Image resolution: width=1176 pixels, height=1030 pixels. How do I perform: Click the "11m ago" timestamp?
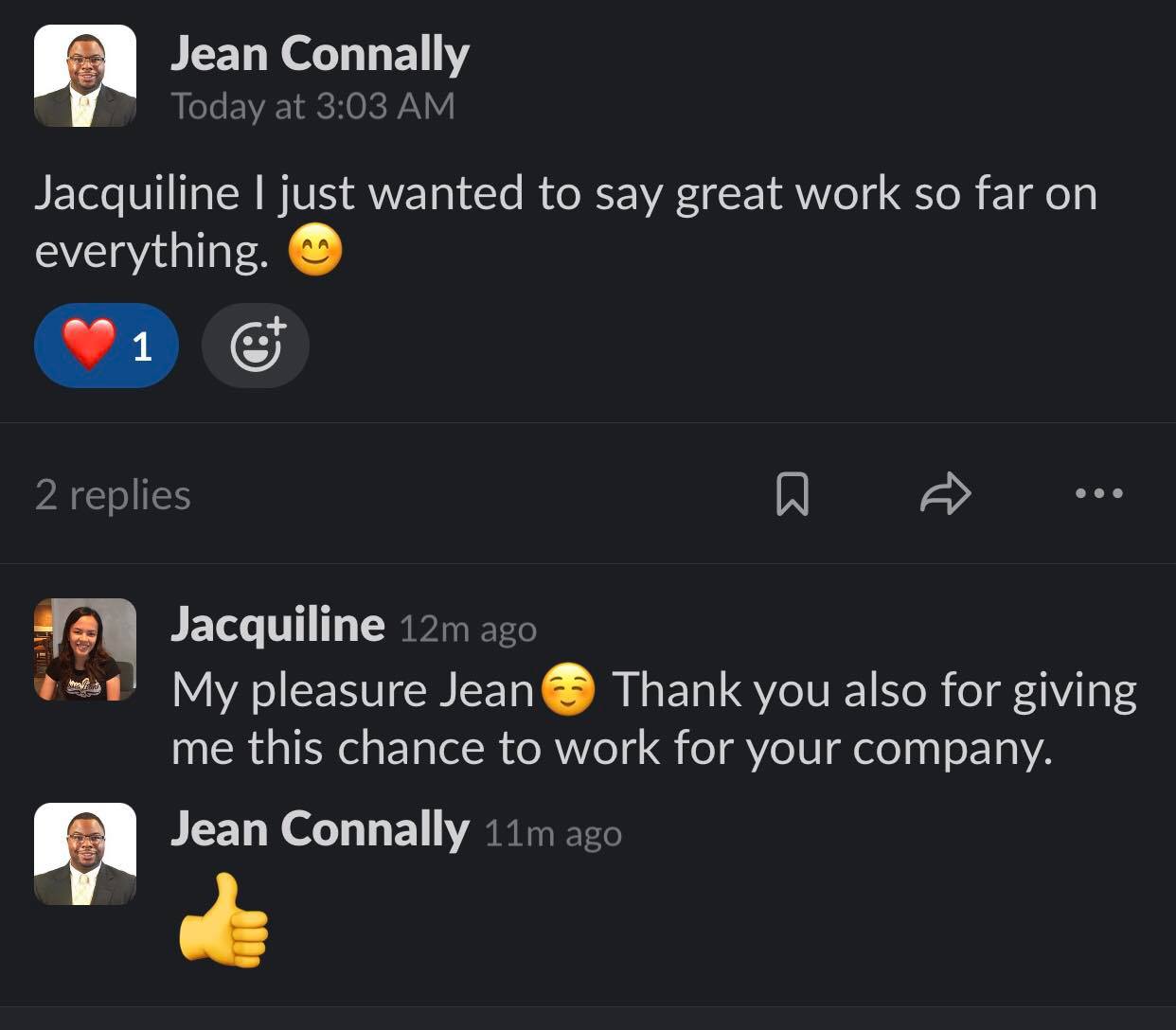(x=553, y=833)
